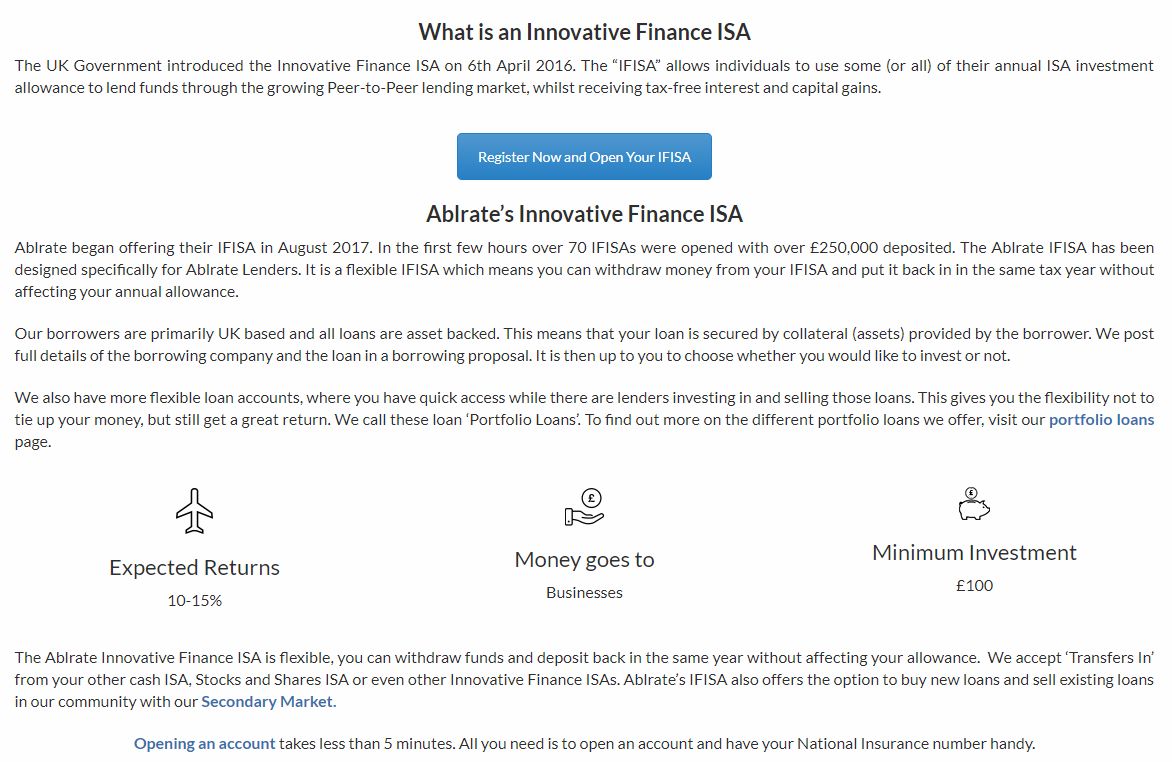Open the Secondary Market link

click(267, 701)
